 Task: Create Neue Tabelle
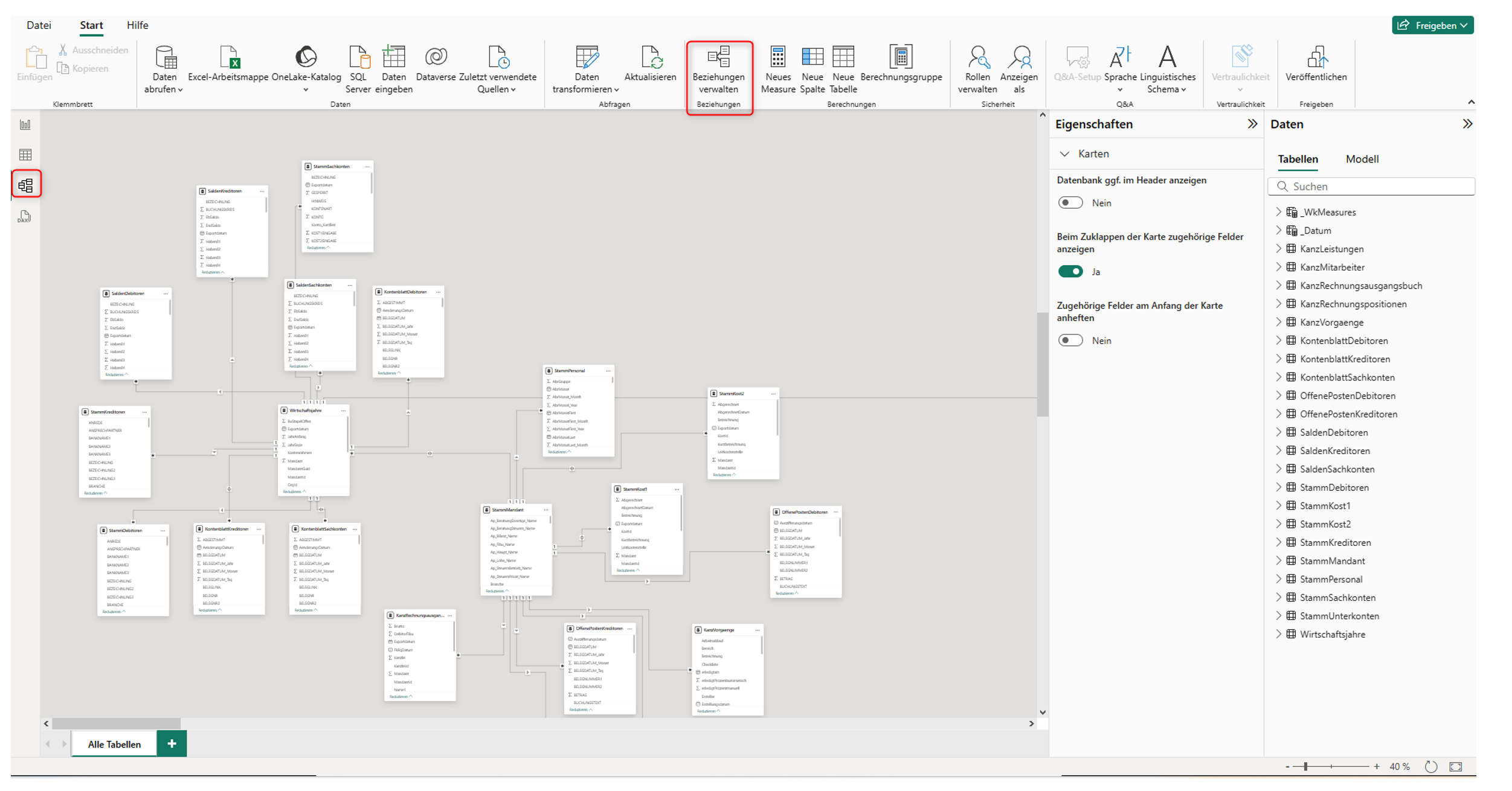[x=843, y=69]
